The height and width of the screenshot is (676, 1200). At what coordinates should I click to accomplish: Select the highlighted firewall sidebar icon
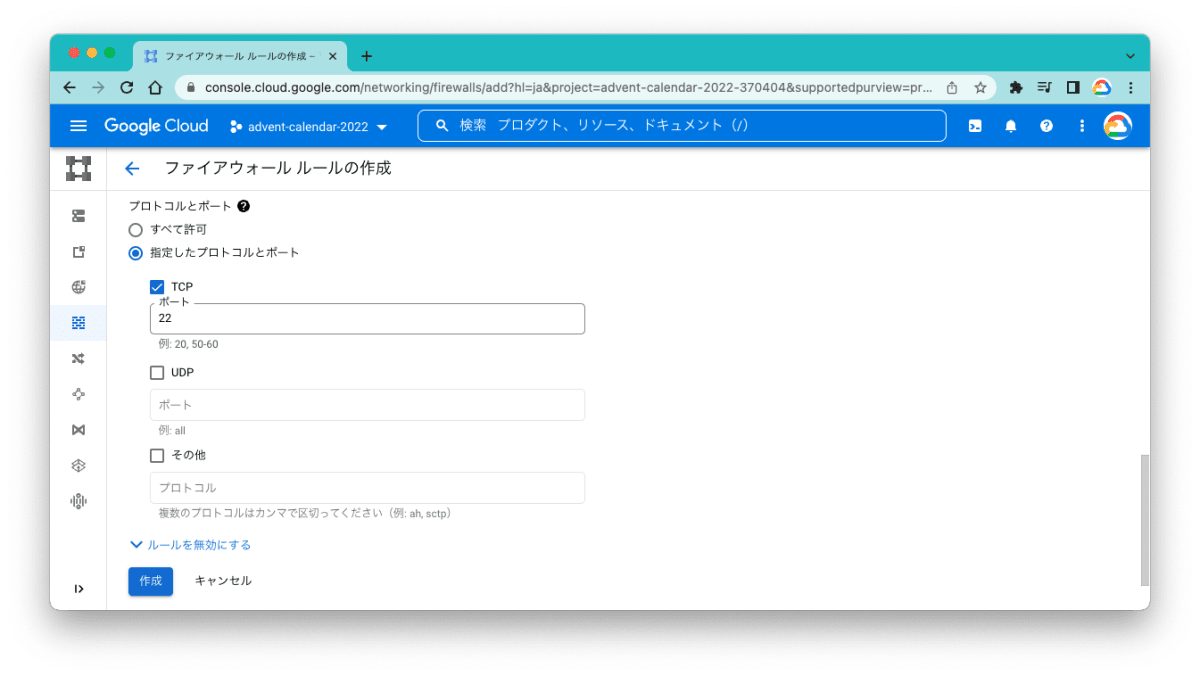(x=78, y=323)
